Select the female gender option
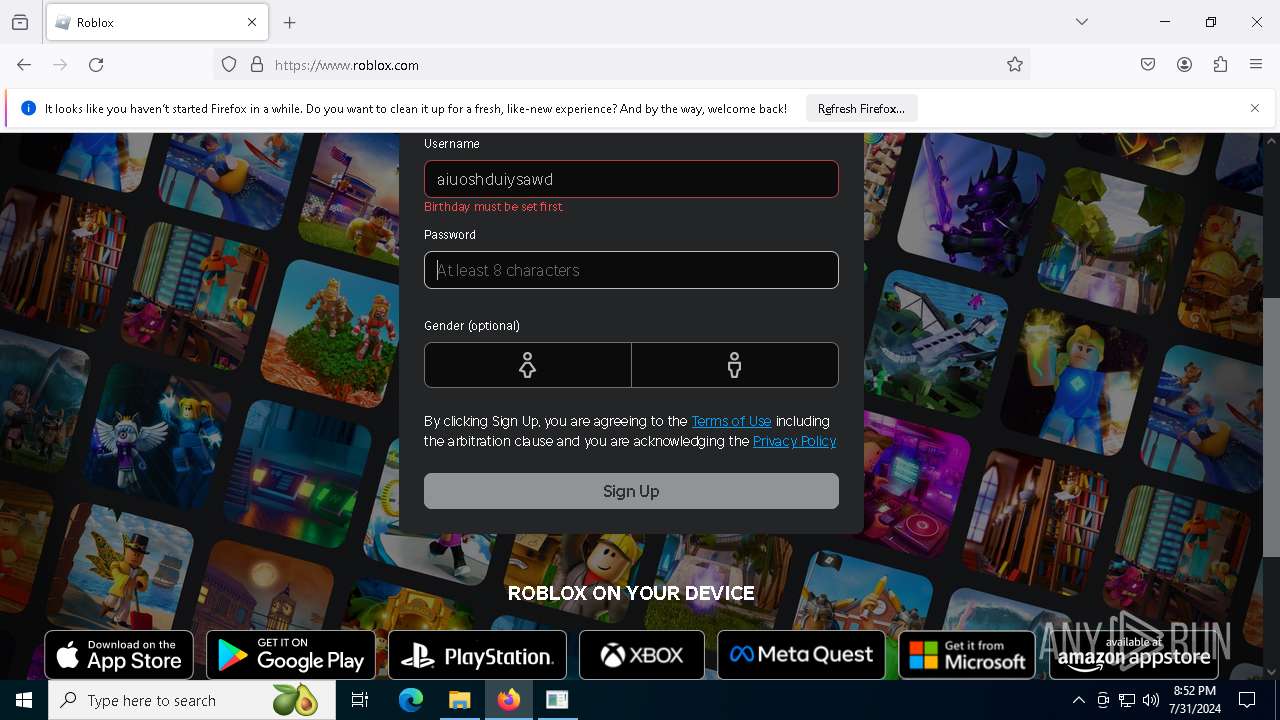 click(x=528, y=365)
